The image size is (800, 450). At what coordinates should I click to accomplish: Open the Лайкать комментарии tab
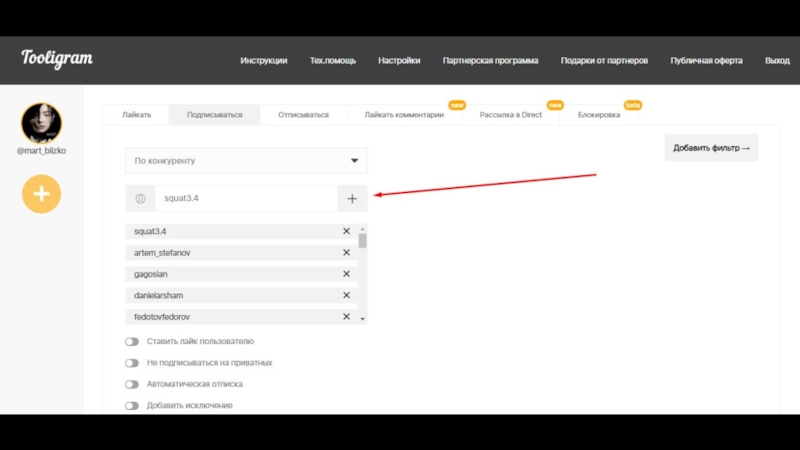404,115
